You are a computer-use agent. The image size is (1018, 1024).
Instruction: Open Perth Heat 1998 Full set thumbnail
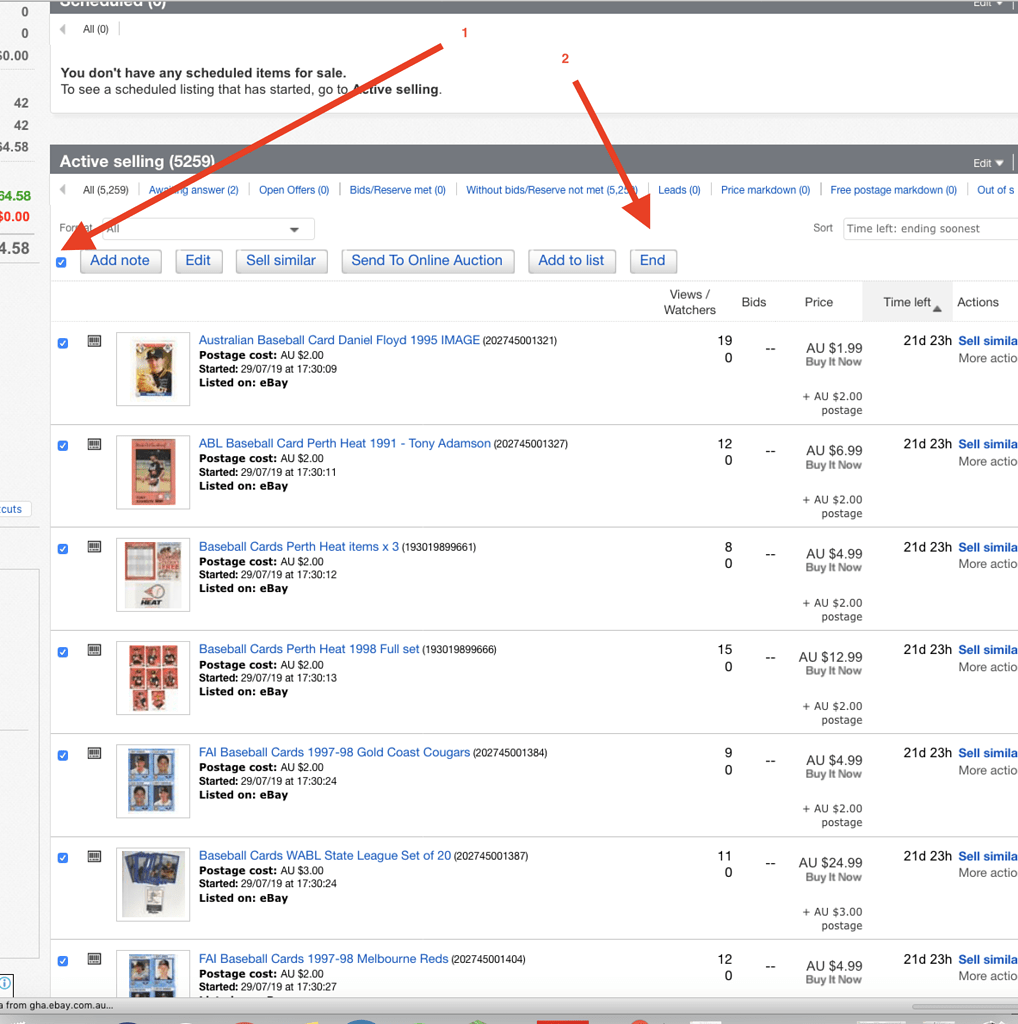(153, 678)
